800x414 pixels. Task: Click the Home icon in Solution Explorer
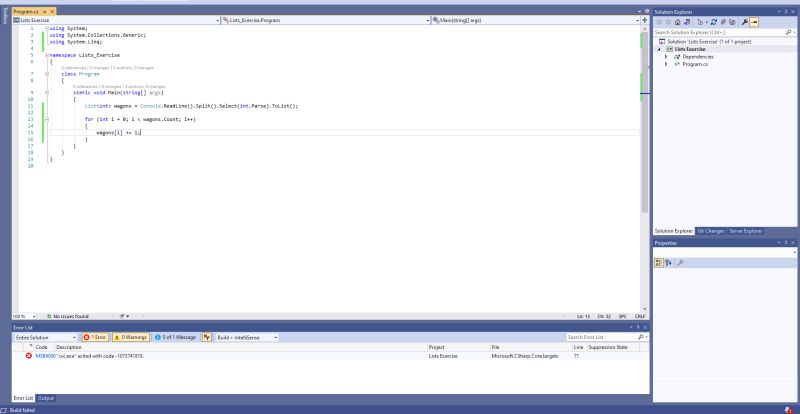678,22
